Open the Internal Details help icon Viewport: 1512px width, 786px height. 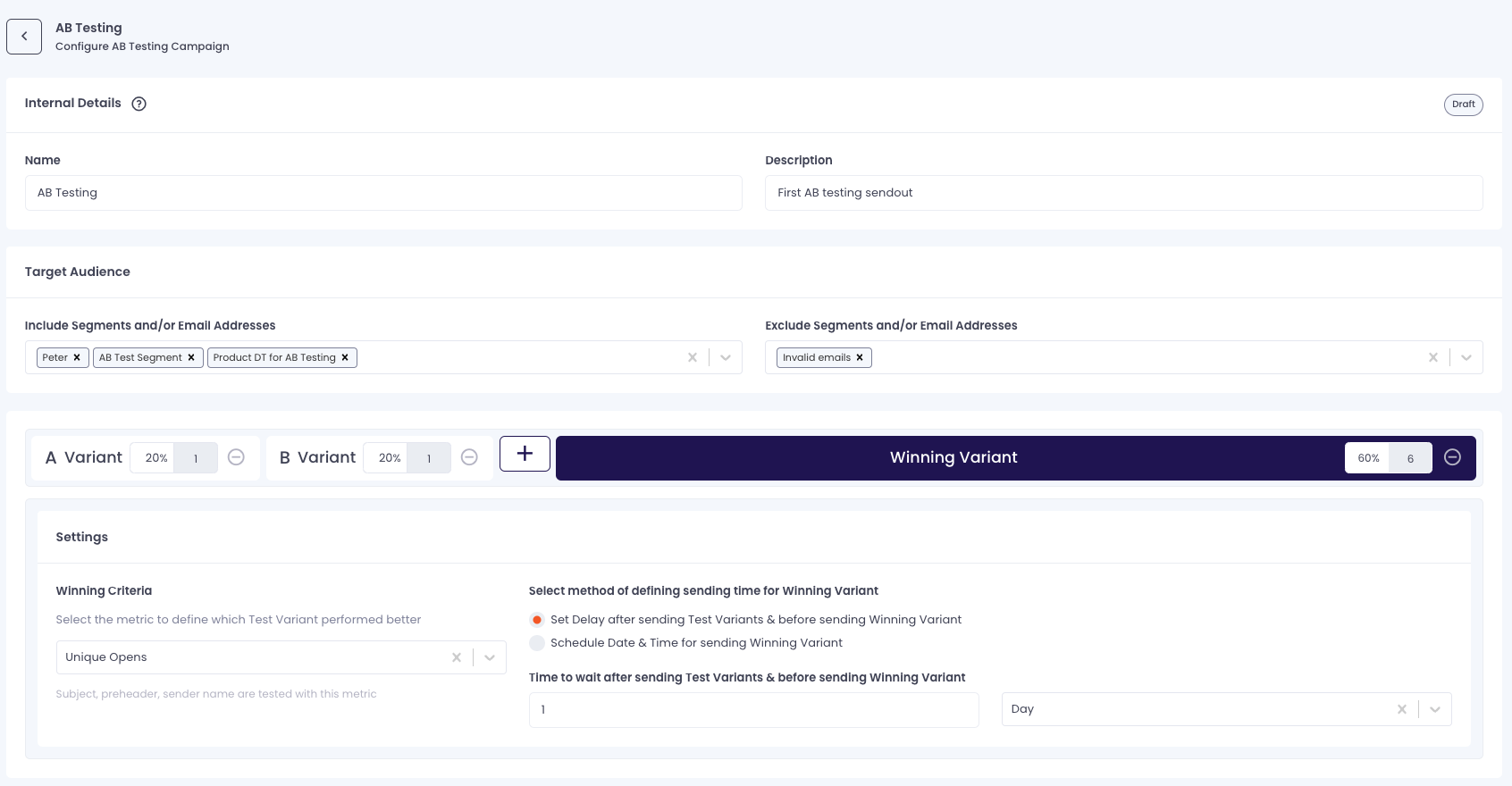[139, 104]
